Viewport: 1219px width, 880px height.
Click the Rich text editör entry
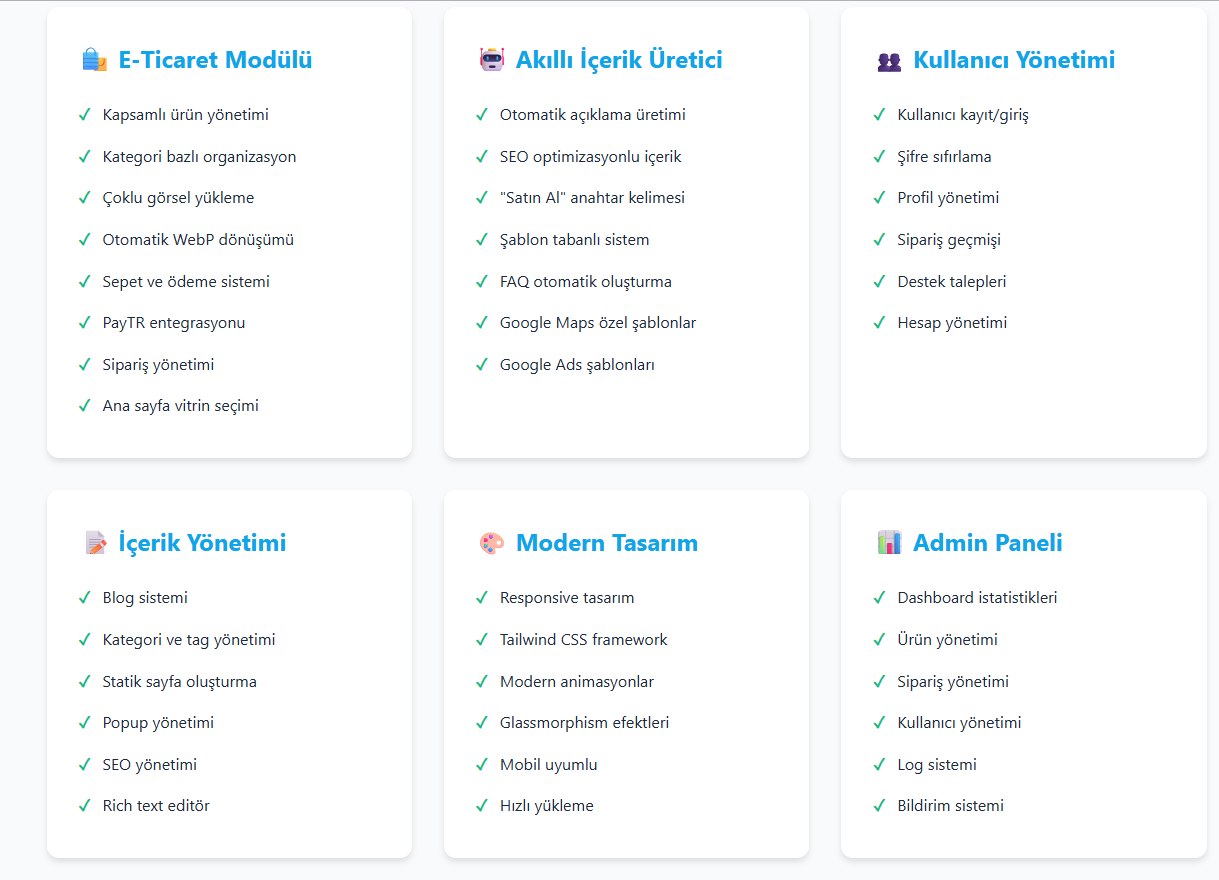point(156,806)
